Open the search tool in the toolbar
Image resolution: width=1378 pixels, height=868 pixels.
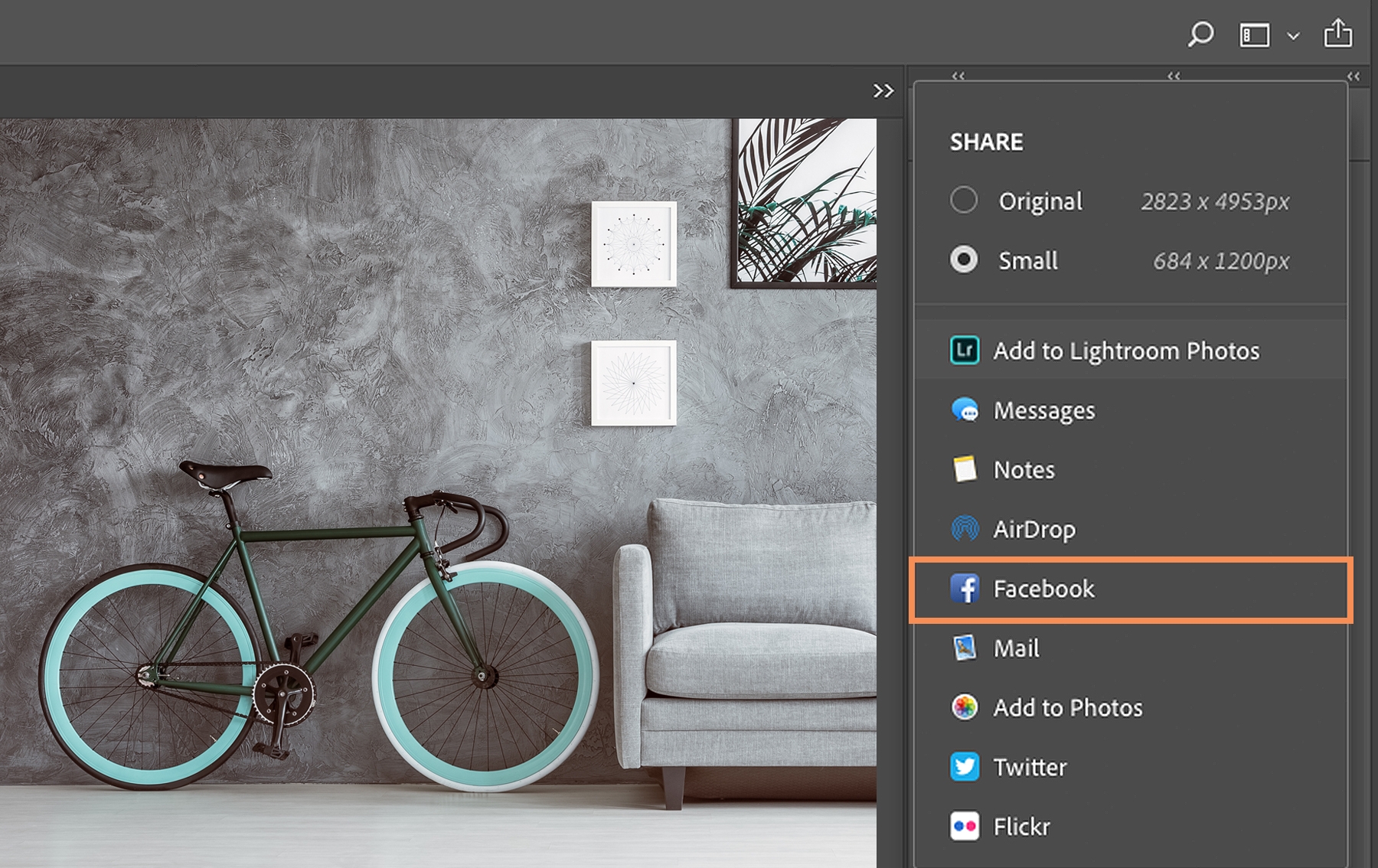pyautogui.click(x=1201, y=35)
